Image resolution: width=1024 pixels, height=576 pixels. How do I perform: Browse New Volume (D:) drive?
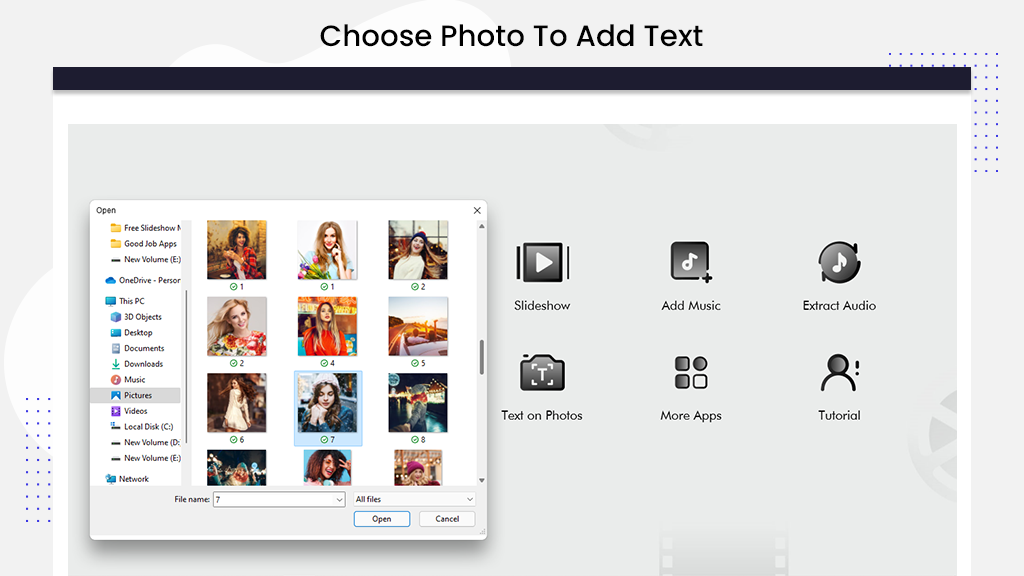point(145,442)
